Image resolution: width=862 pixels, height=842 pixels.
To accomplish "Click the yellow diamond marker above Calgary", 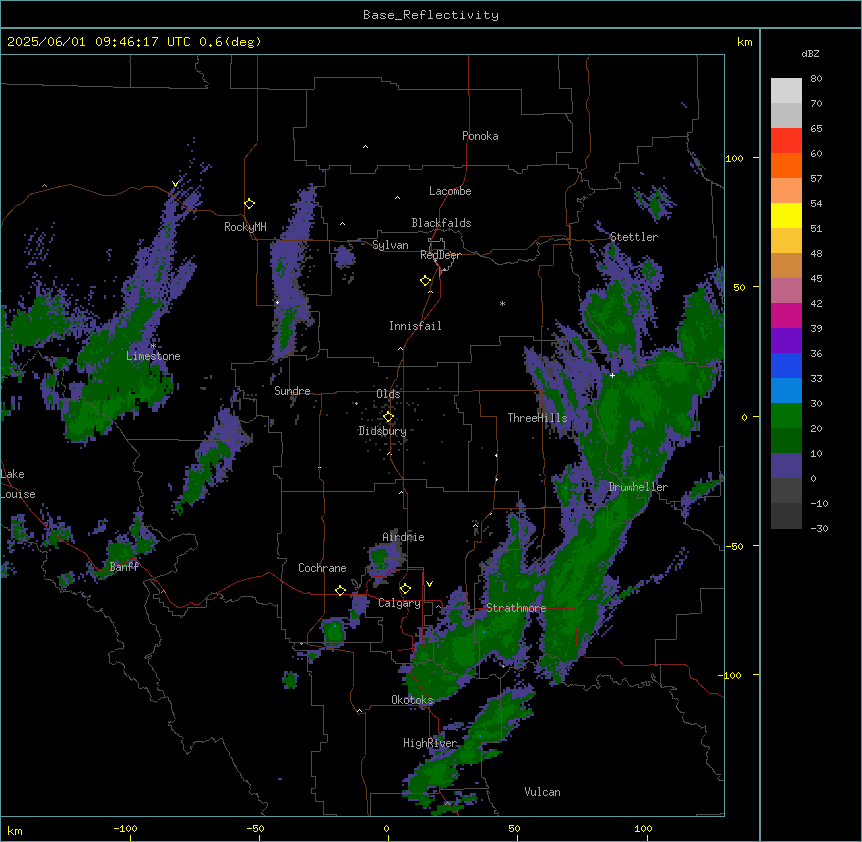I will (x=405, y=589).
